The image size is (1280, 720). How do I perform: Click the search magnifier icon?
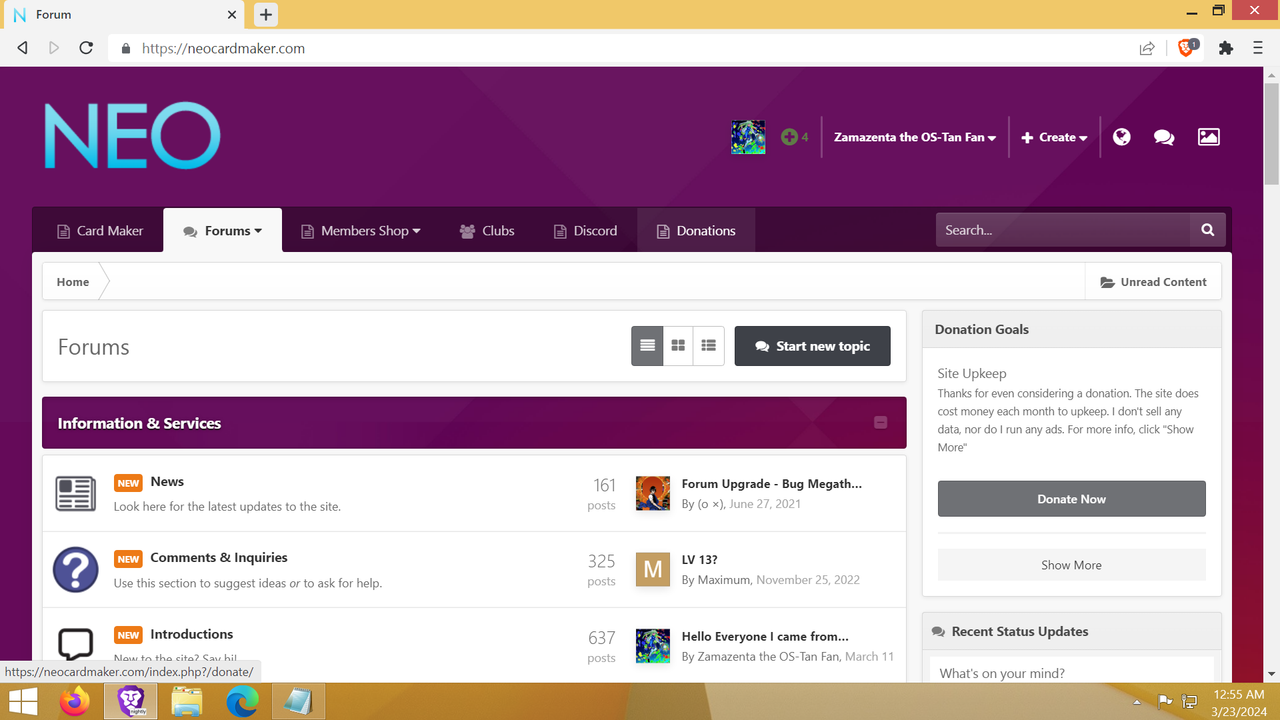[1207, 229]
